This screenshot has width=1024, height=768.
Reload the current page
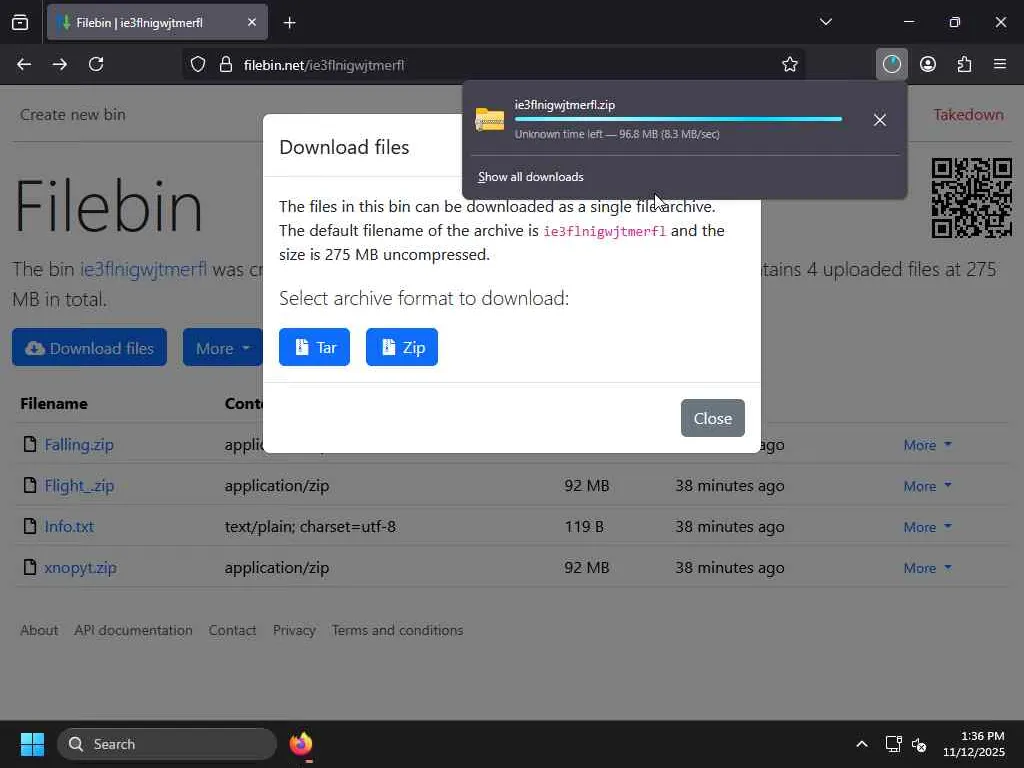point(96,64)
